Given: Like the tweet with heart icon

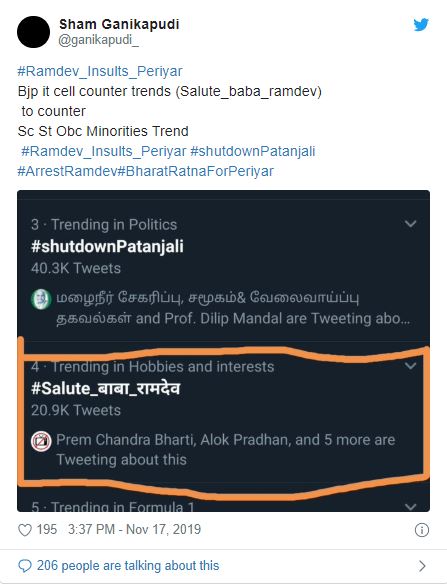Looking at the screenshot, I should tap(25, 530).
